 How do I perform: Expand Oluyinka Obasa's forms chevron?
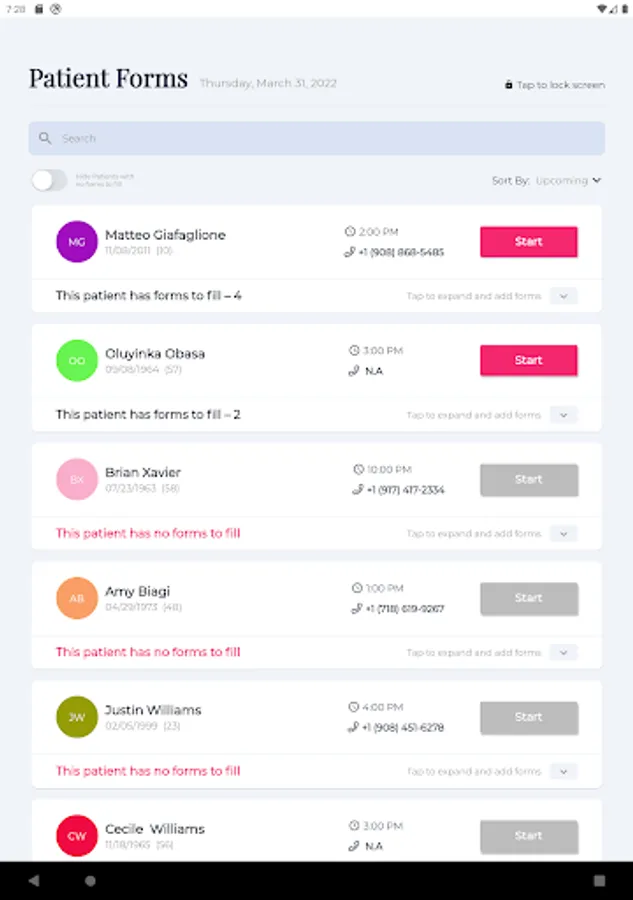click(564, 415)
